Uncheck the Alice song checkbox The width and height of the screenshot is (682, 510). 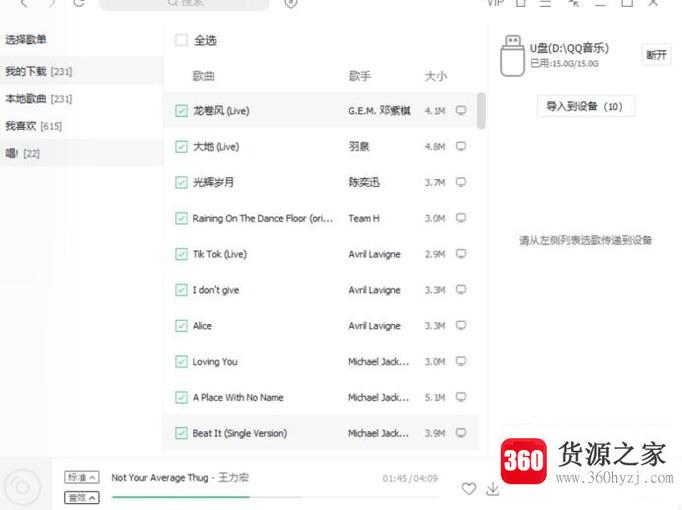coord(181,326)
